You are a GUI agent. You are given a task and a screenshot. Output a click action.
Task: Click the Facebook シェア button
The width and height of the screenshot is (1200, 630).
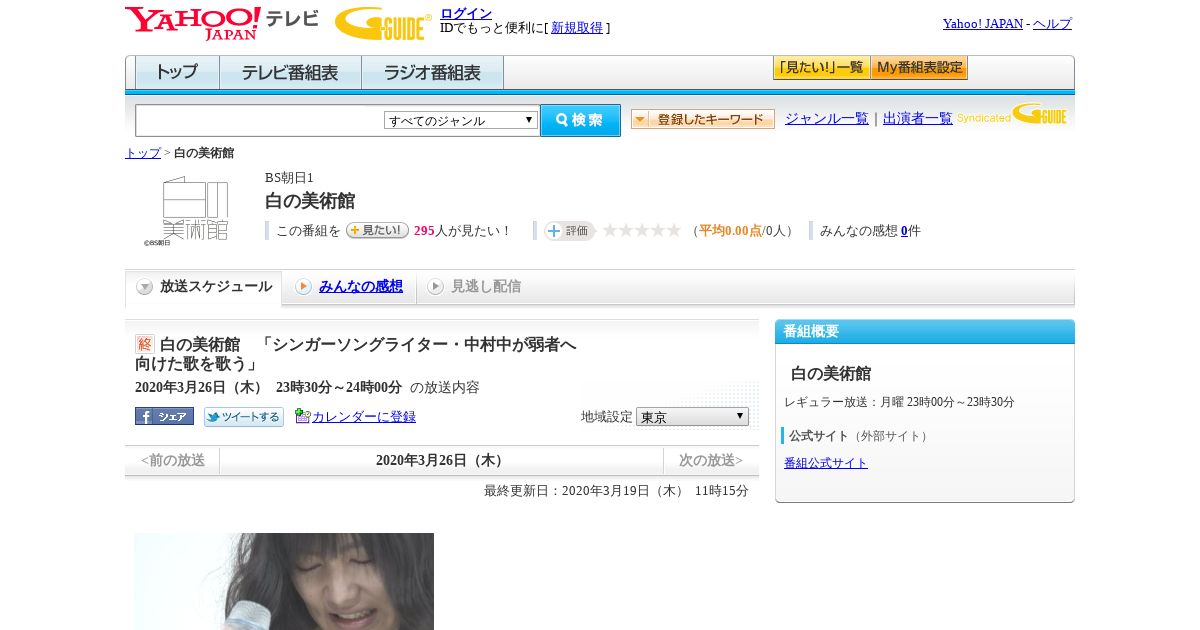[x=164, y=416]
